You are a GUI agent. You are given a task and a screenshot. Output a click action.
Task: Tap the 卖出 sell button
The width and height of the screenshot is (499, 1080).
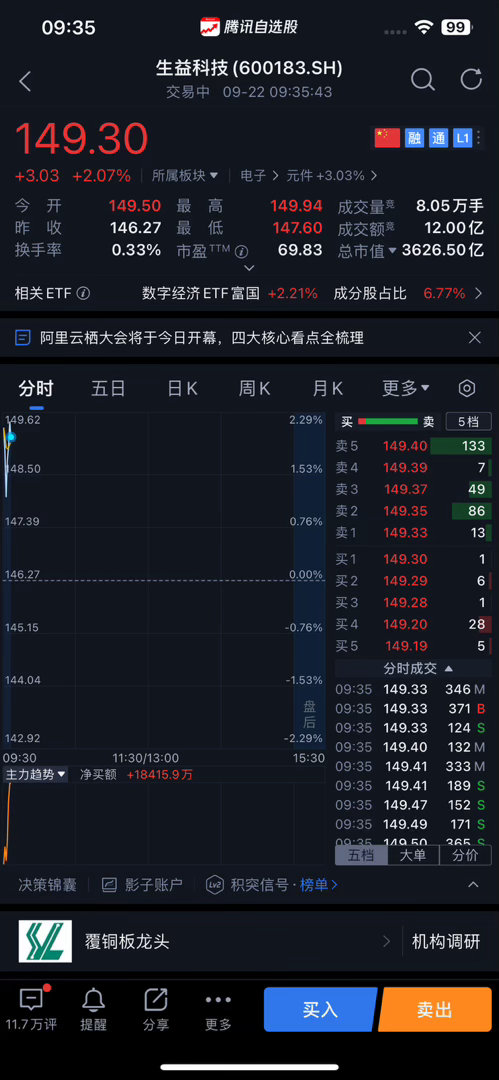click(x=435, y=1010)
